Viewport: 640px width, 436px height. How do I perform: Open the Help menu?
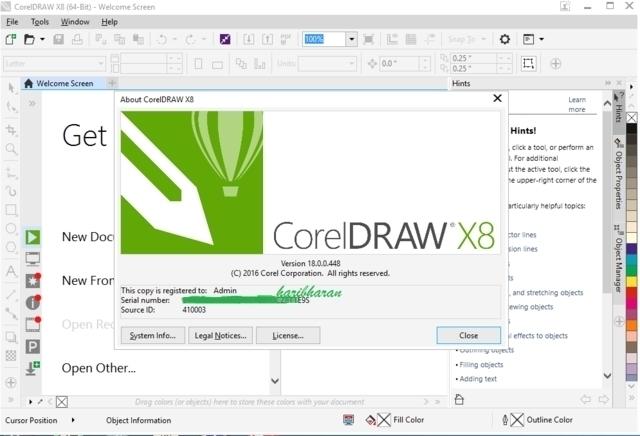pos(109,22)
